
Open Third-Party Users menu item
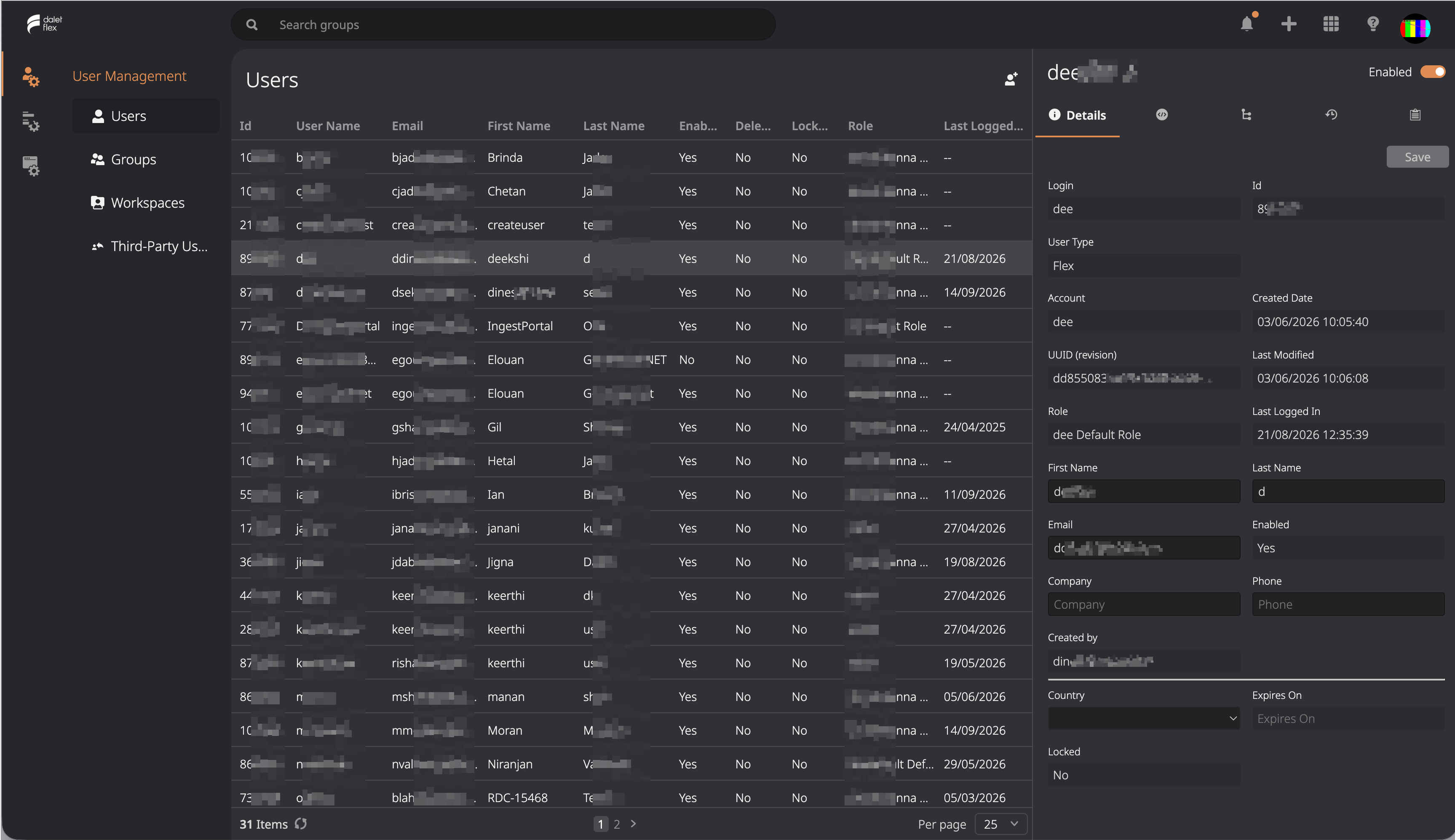145,246
